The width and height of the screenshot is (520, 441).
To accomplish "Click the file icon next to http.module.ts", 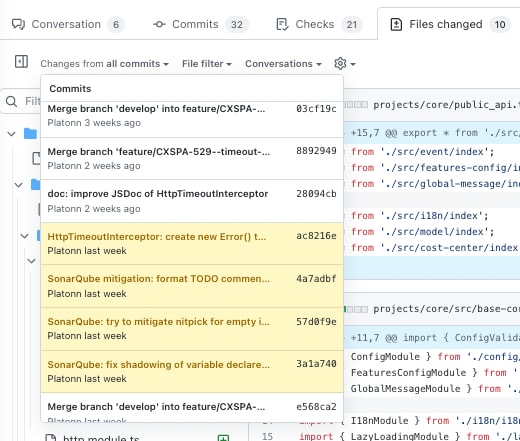I will pyautogui.click(x=50, y=438).
